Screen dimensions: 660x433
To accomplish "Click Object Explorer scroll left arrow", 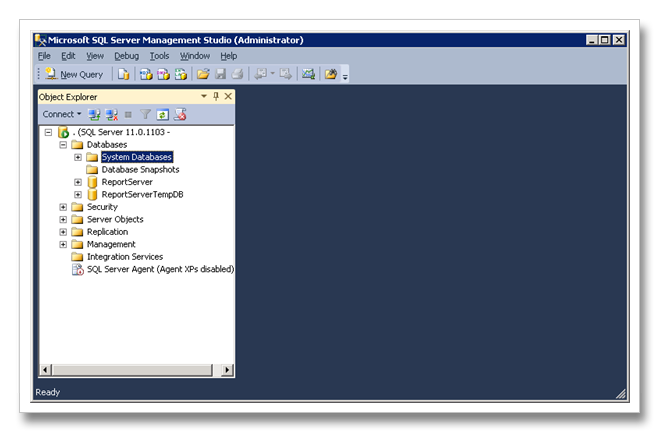I will tap(45, 370).
